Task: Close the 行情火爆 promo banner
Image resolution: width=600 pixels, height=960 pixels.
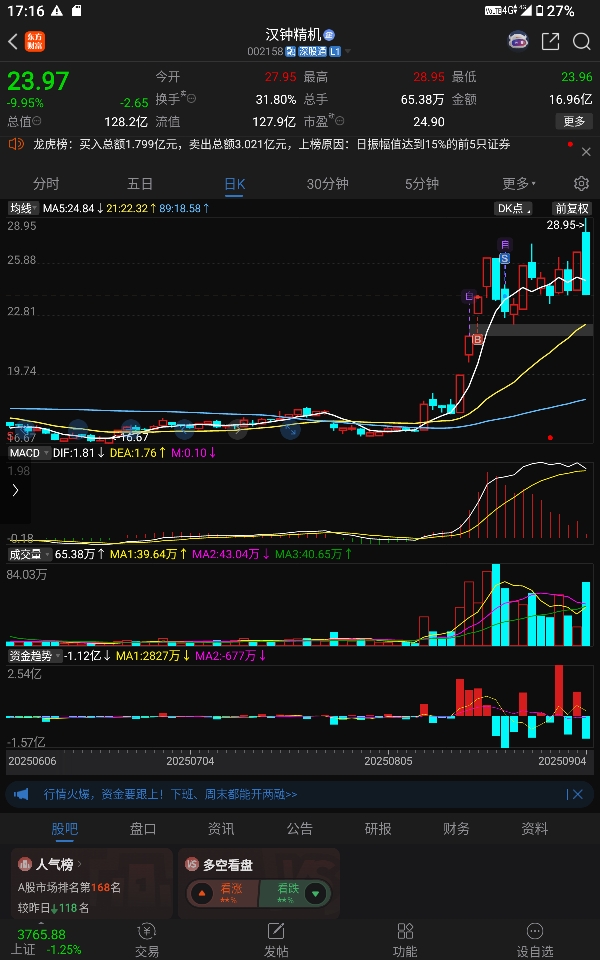Action: tap(577, 795)
